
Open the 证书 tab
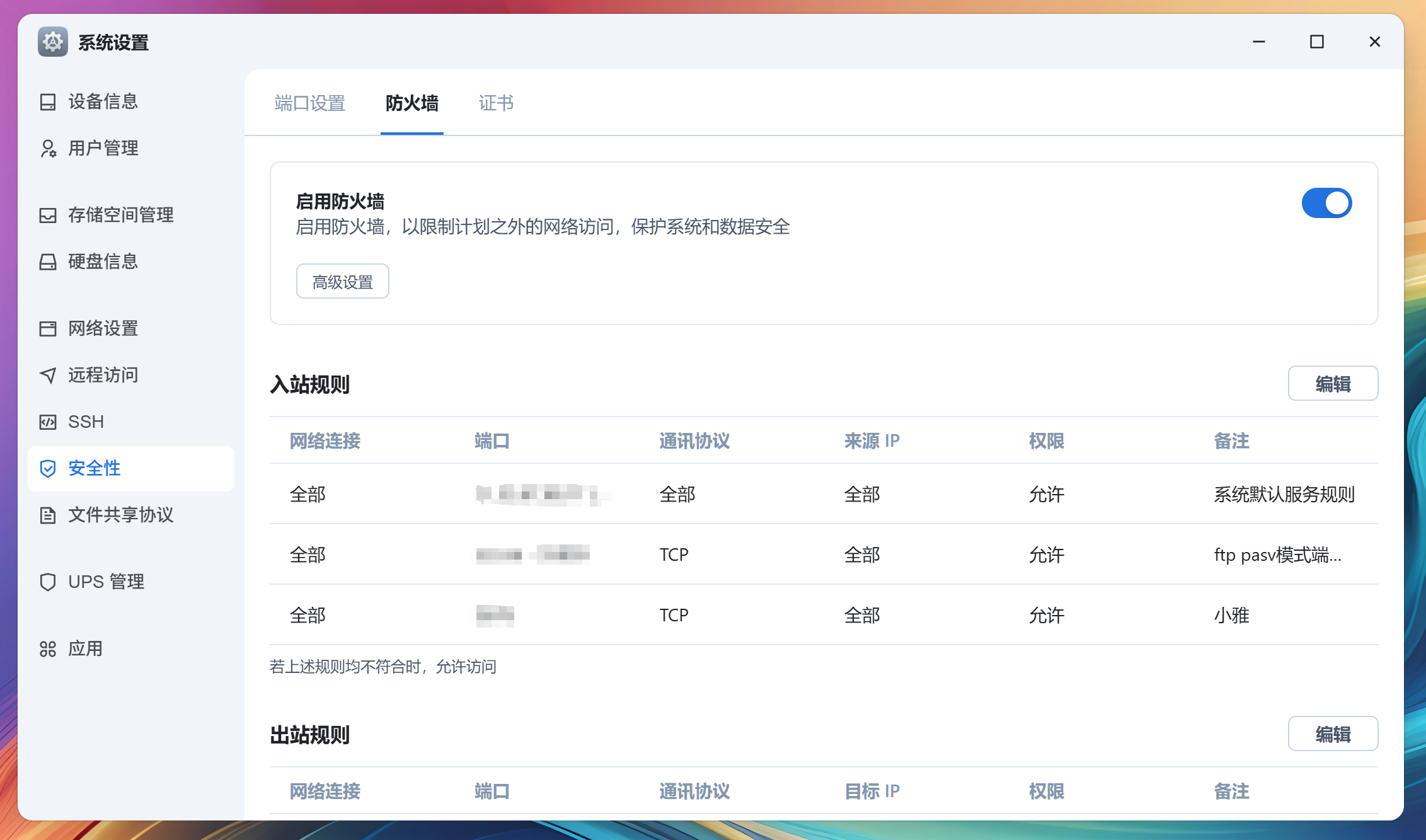click(496, 103)
